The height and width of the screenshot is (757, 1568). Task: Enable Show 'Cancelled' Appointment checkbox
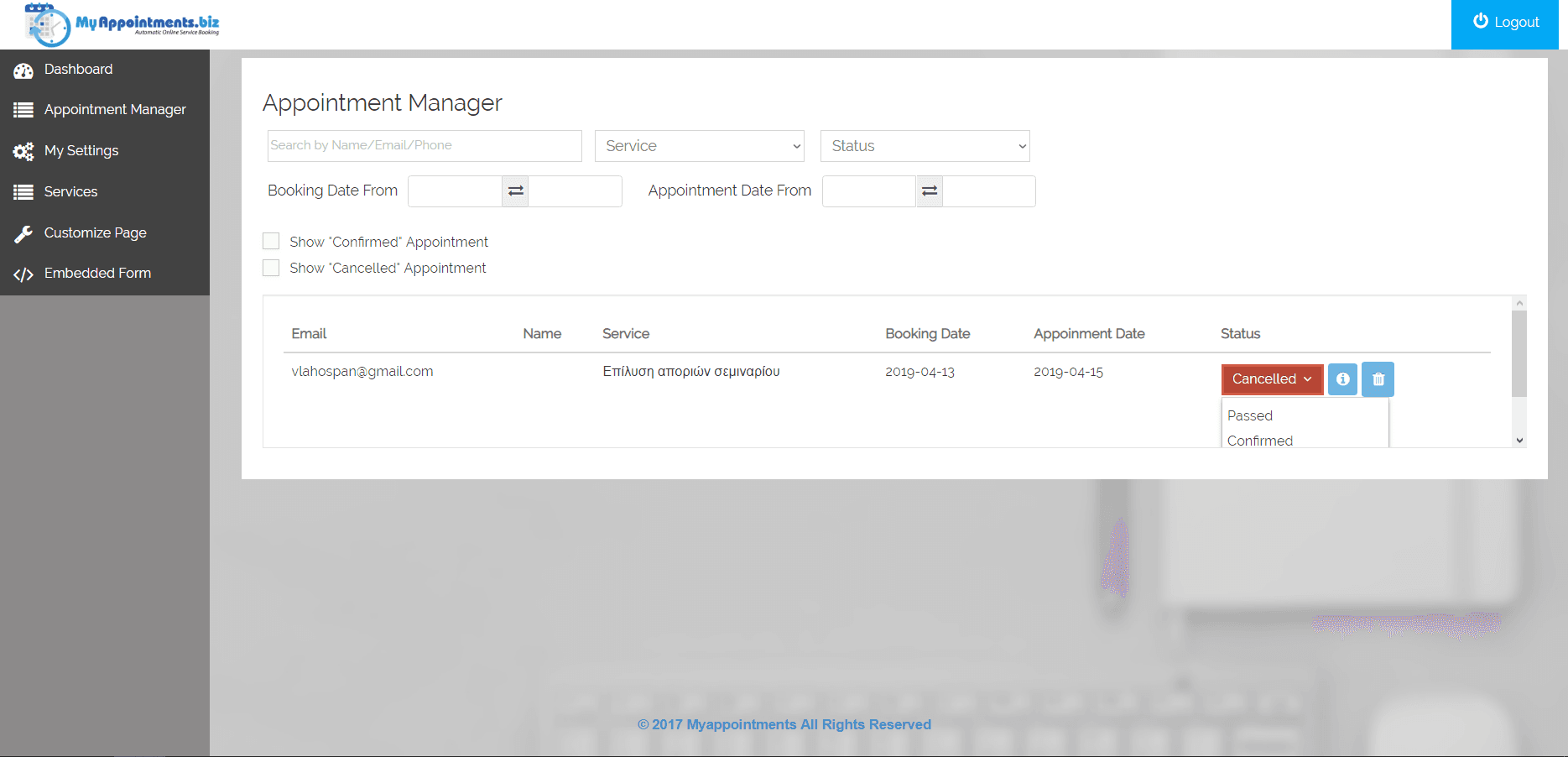(271, 268)
